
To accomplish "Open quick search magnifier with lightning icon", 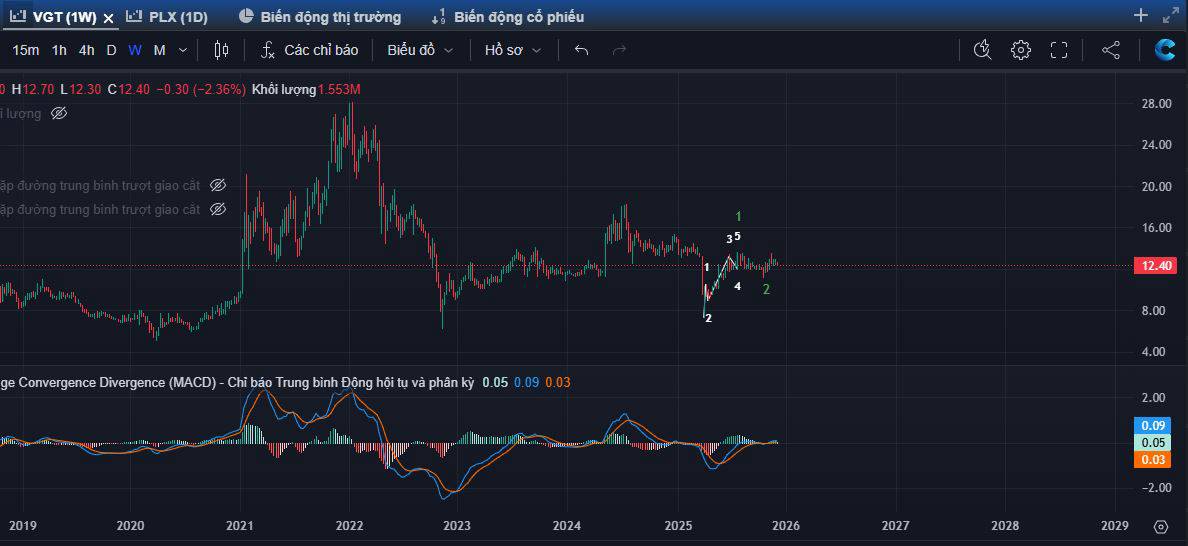I will (982, 50).
